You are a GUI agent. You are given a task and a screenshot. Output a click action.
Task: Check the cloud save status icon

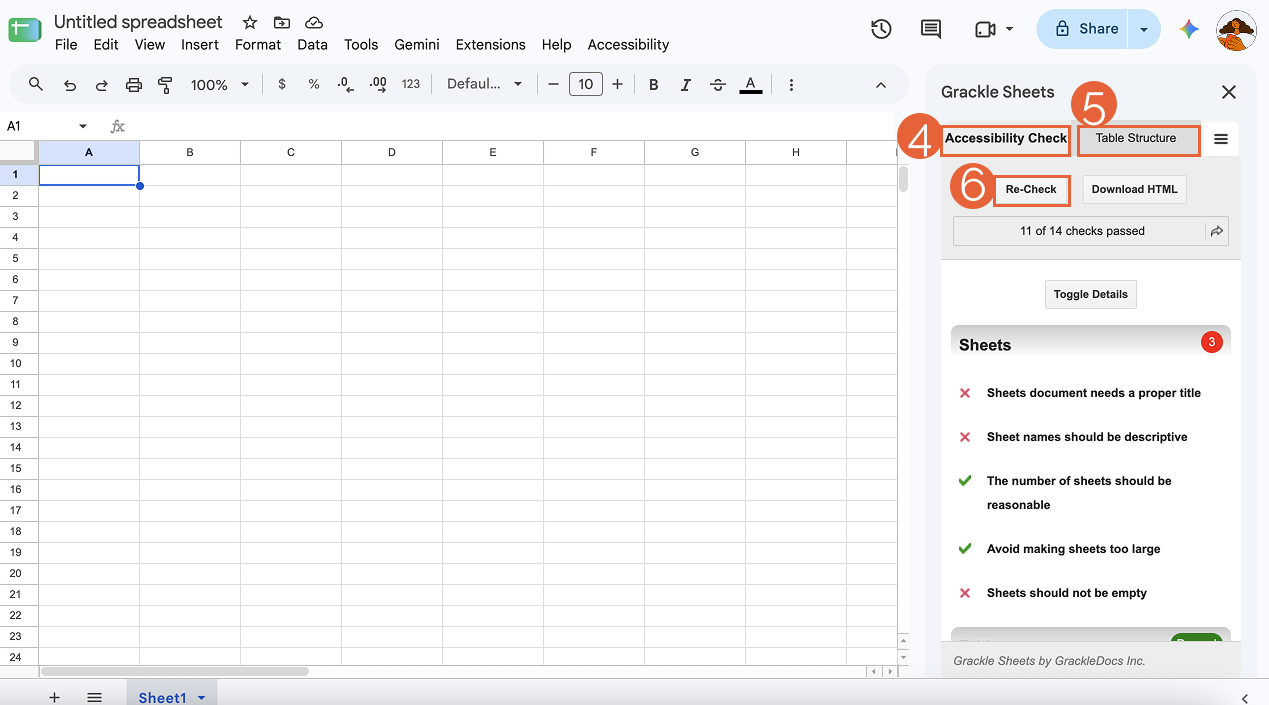click(x=314, y=22)
